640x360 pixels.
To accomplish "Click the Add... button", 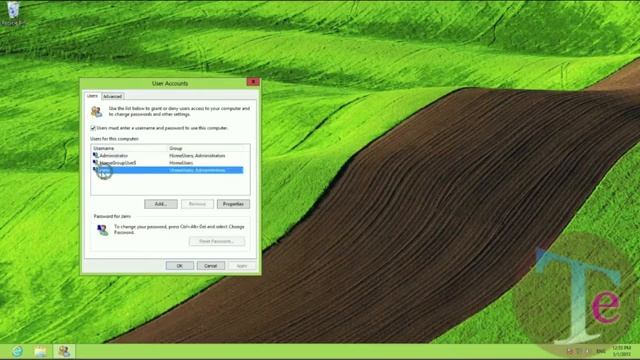I will point(161,204).
